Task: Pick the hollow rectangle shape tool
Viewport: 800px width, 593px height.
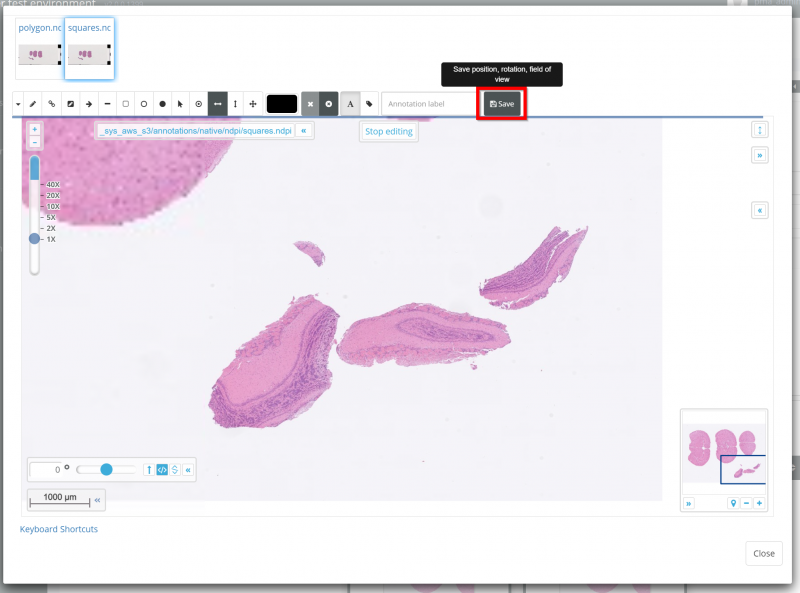Action: (125, 104)
